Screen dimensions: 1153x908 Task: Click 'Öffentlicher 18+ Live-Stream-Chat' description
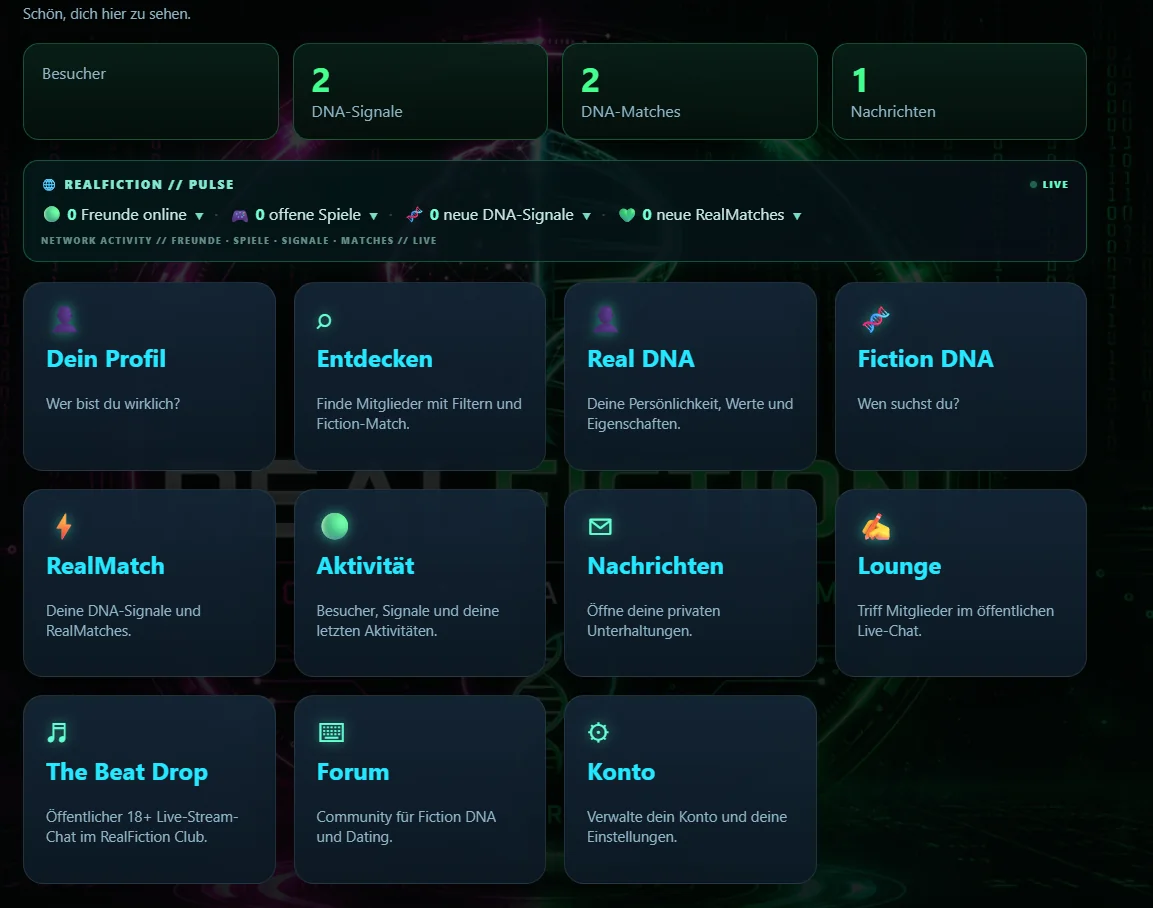(x=142, y=826)
